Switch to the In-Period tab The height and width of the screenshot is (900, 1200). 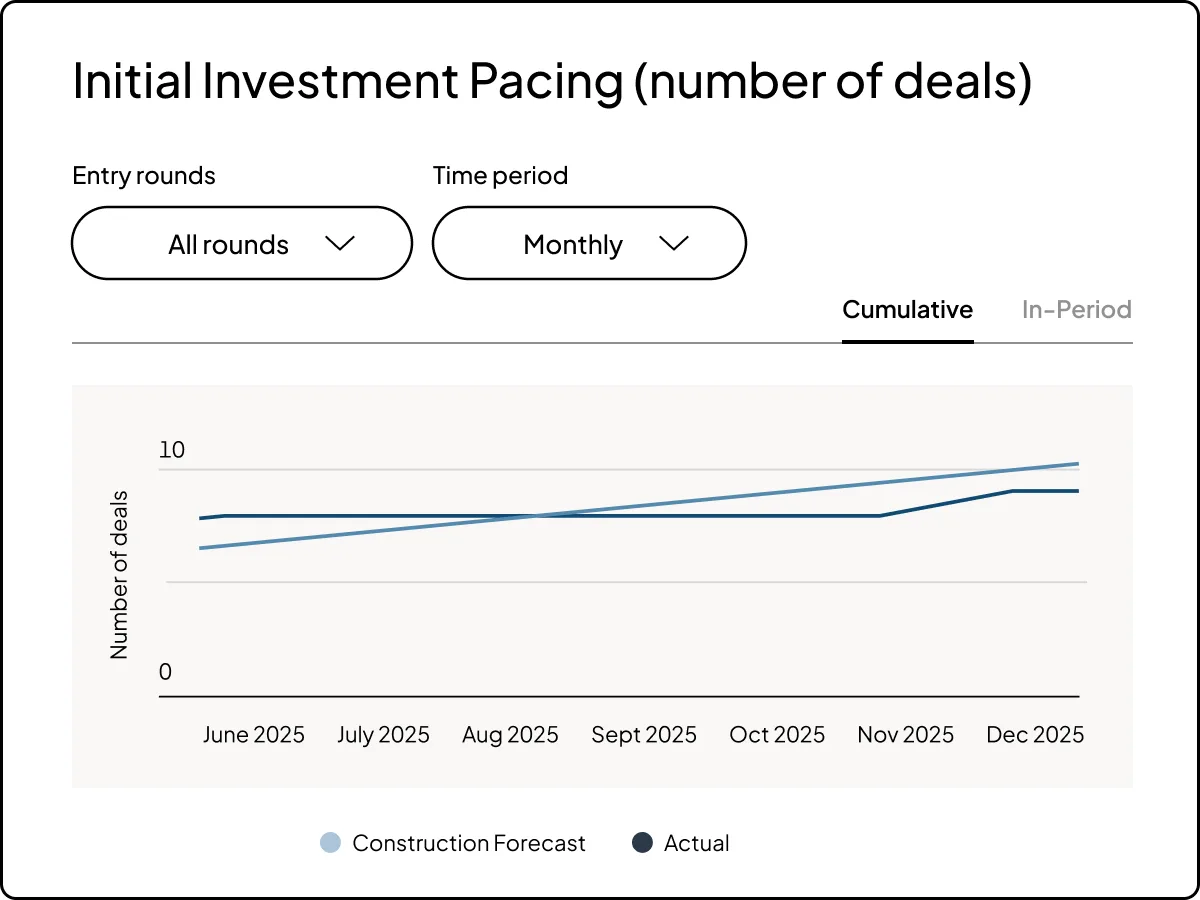pyautogui.click(x=1077, y=310)
